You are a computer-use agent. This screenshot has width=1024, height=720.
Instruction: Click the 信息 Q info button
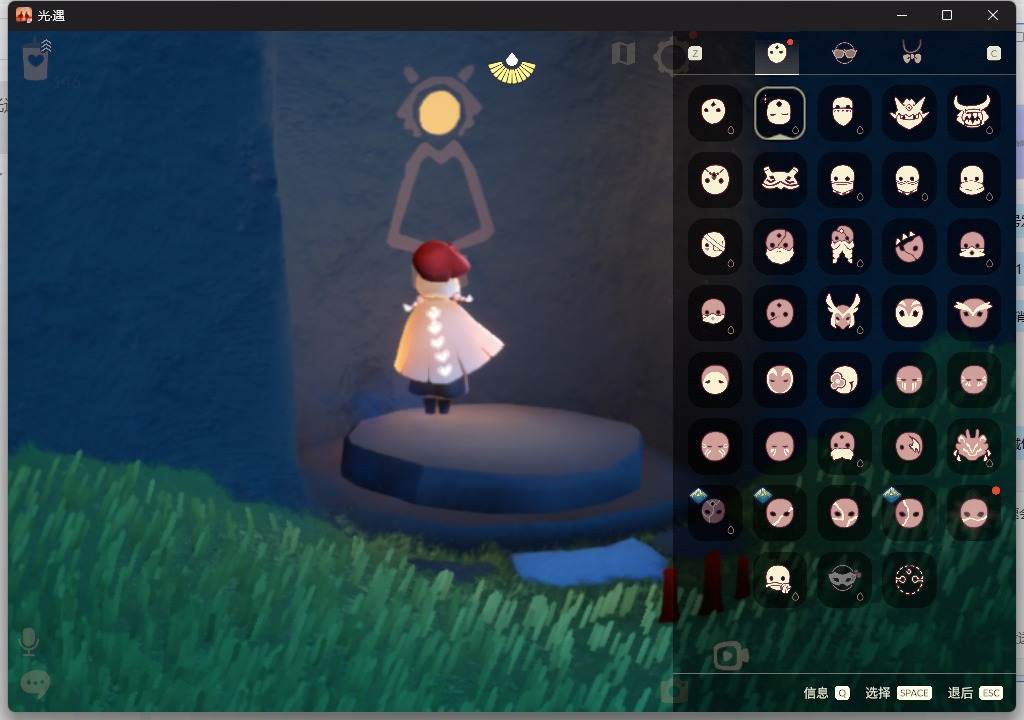click(826, 693)
